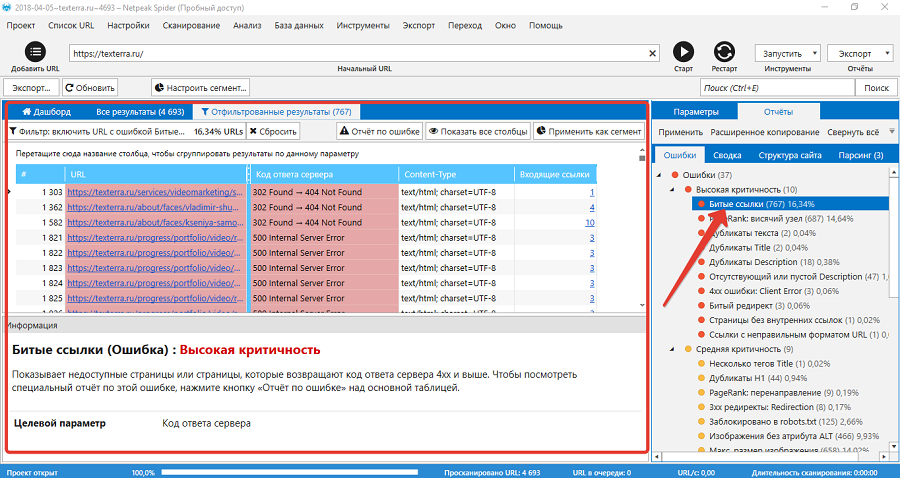Select Дубликаты Title (2) item
Screen dimensions: 900x478
(x=758, y=248)
